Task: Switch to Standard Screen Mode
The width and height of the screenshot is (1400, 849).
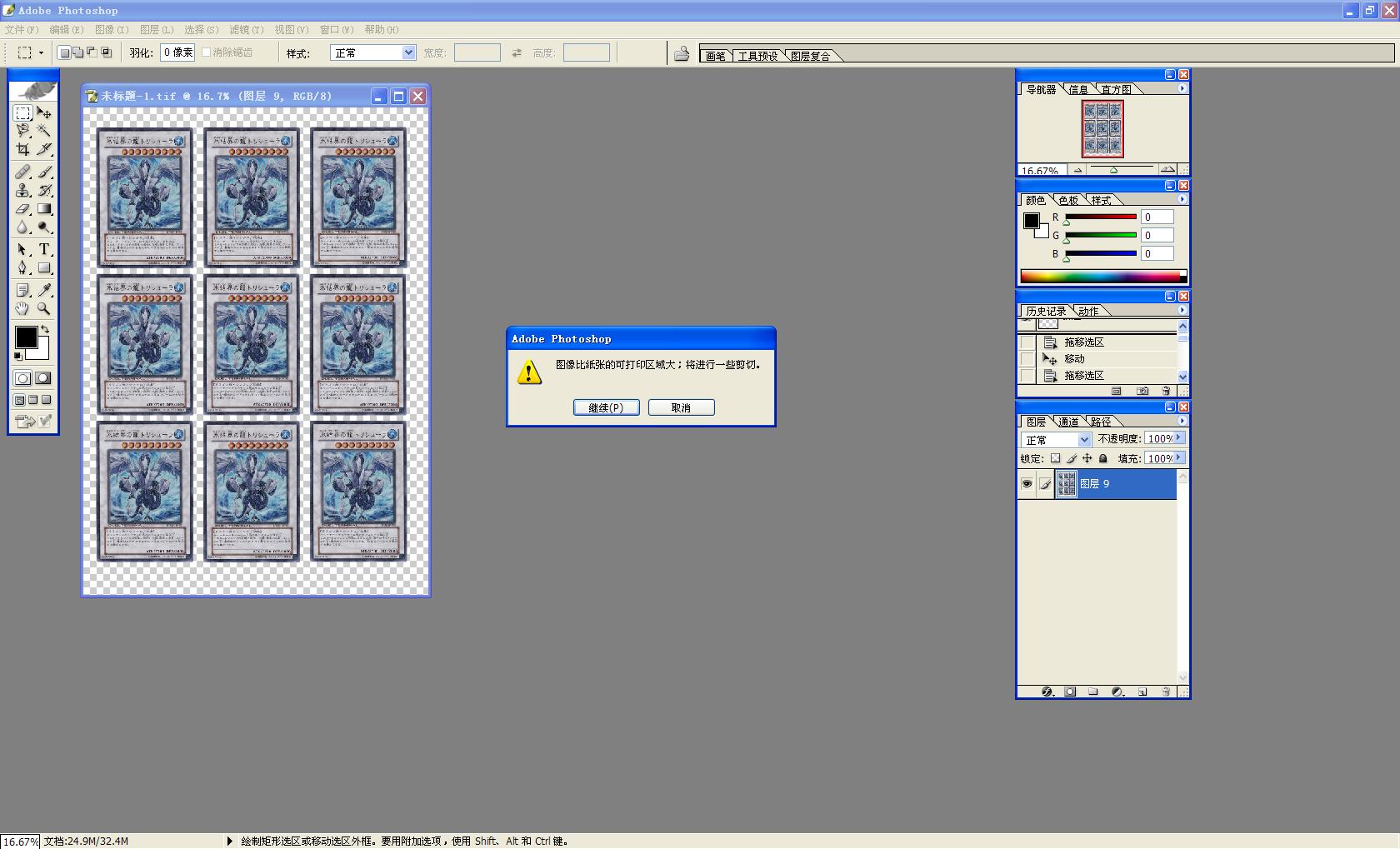Action: pyautogui.click(x=20, y=400)
